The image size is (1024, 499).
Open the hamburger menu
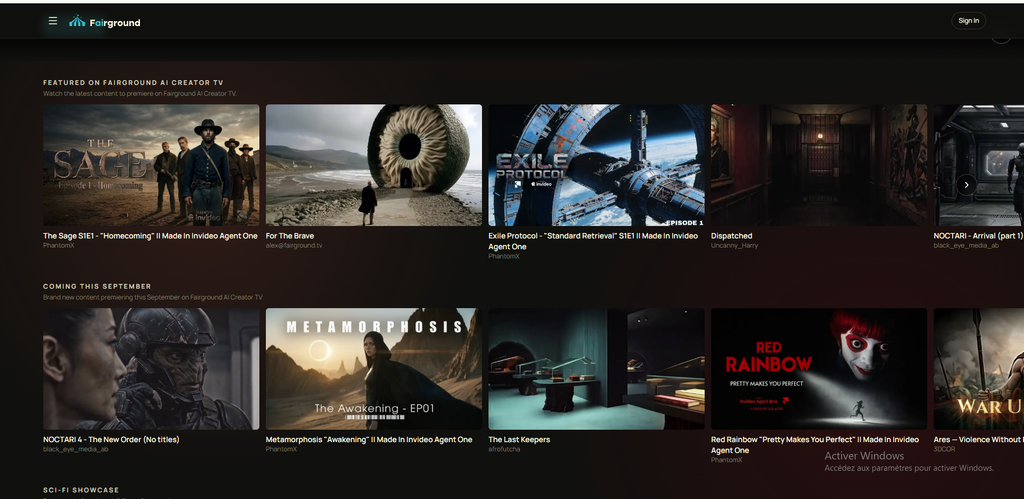click(x=53, y=21)
